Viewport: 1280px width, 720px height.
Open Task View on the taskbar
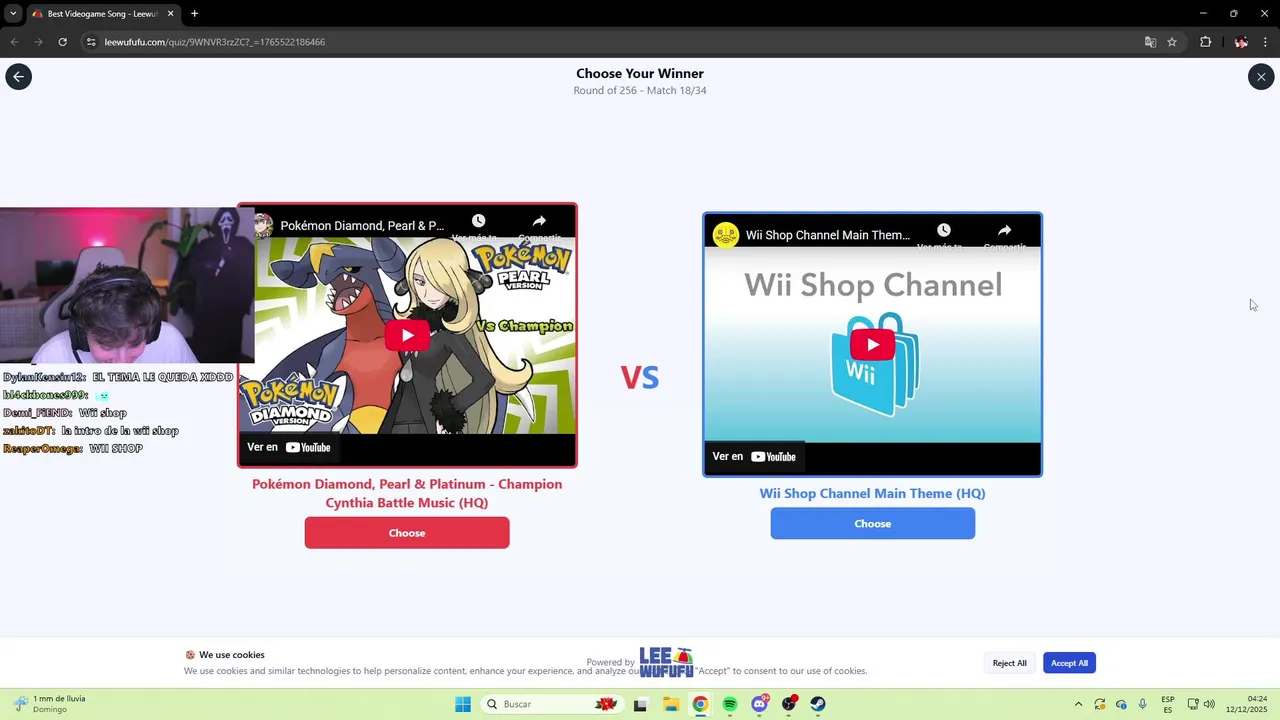pos(640,704)
